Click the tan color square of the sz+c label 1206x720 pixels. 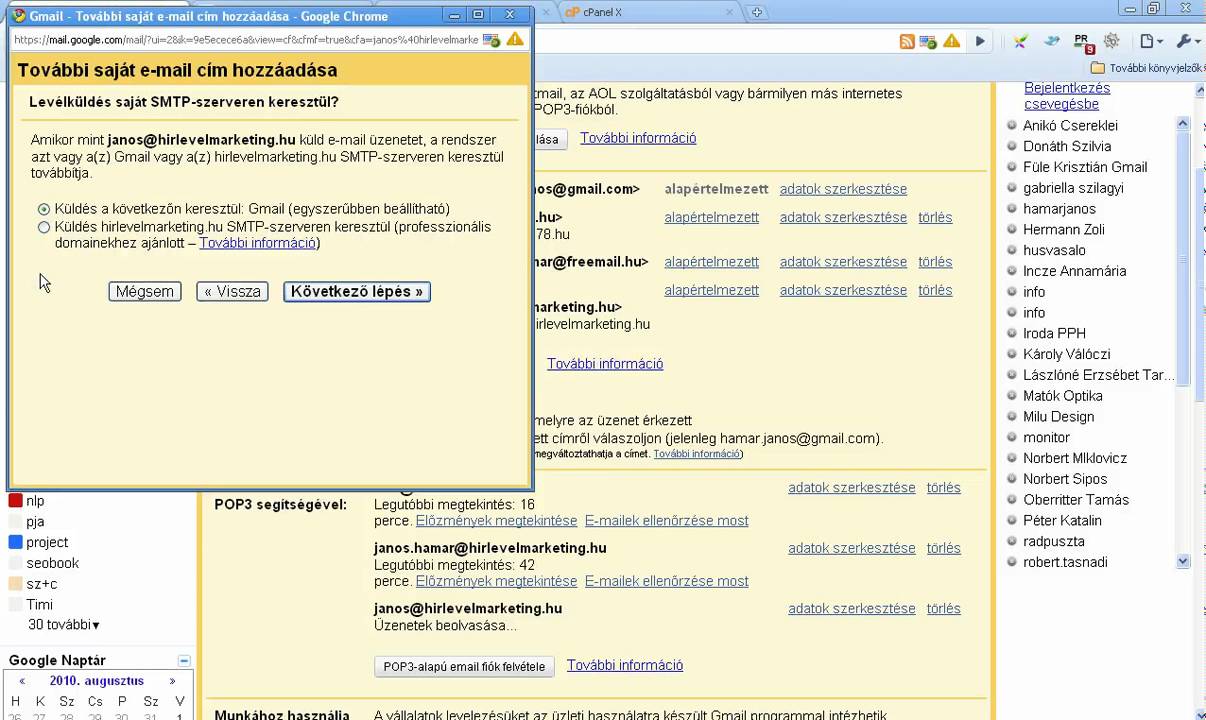pos(15,584)
